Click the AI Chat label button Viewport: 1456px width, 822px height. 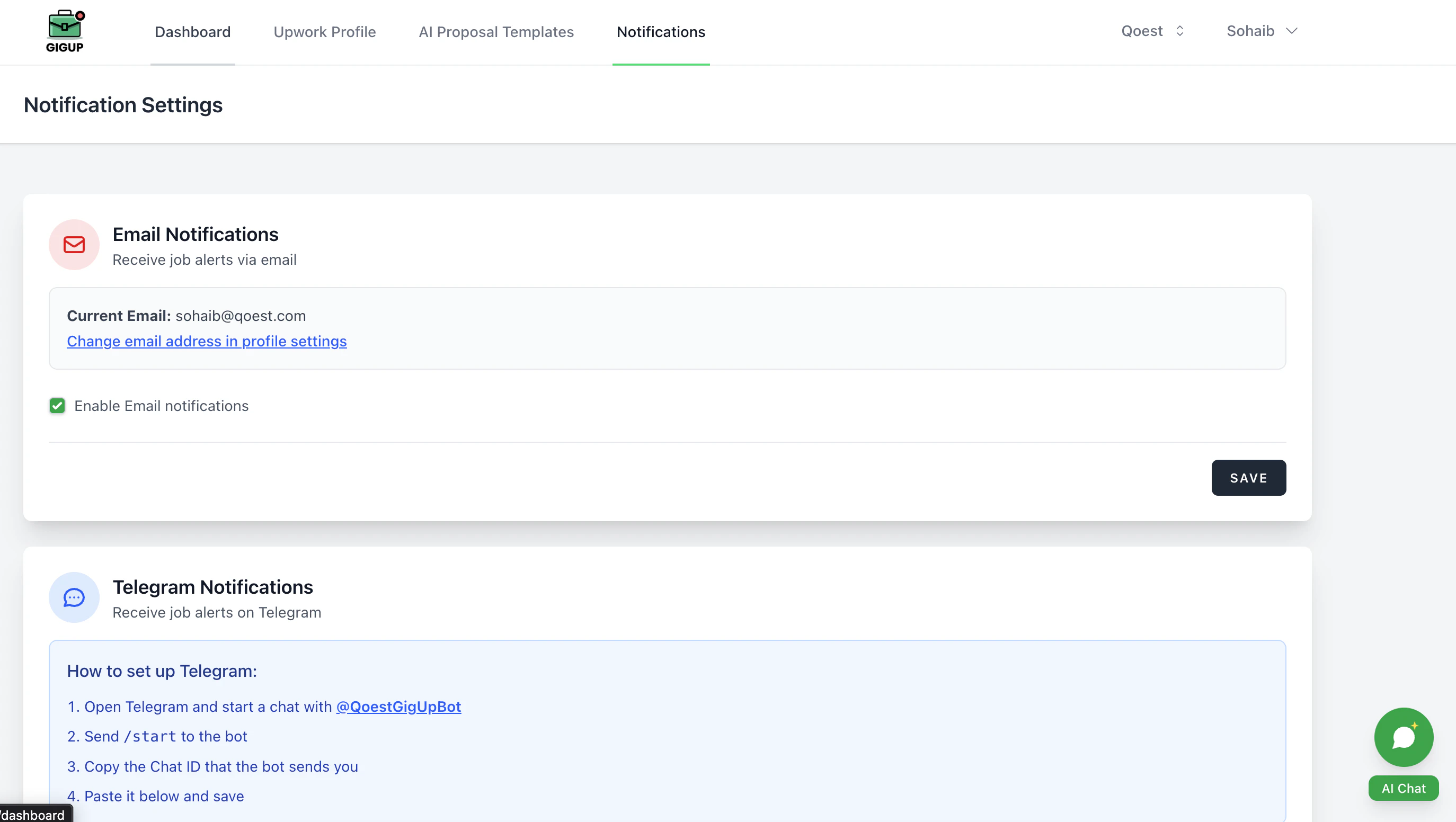(x=1403, y=788)
